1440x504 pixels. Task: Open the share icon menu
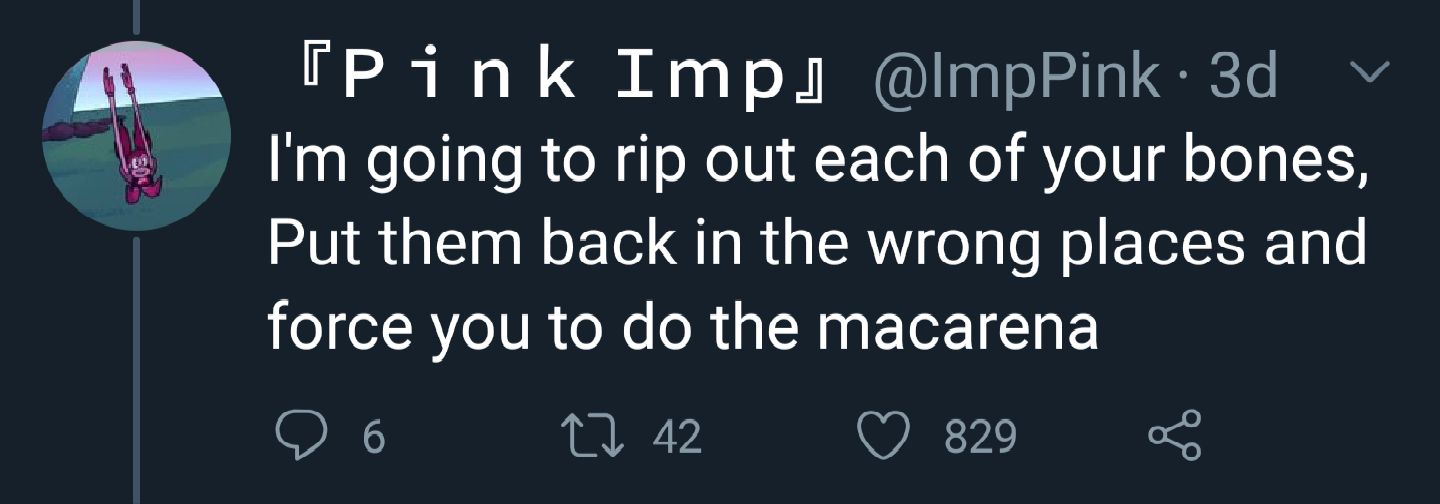point(1173,436)
